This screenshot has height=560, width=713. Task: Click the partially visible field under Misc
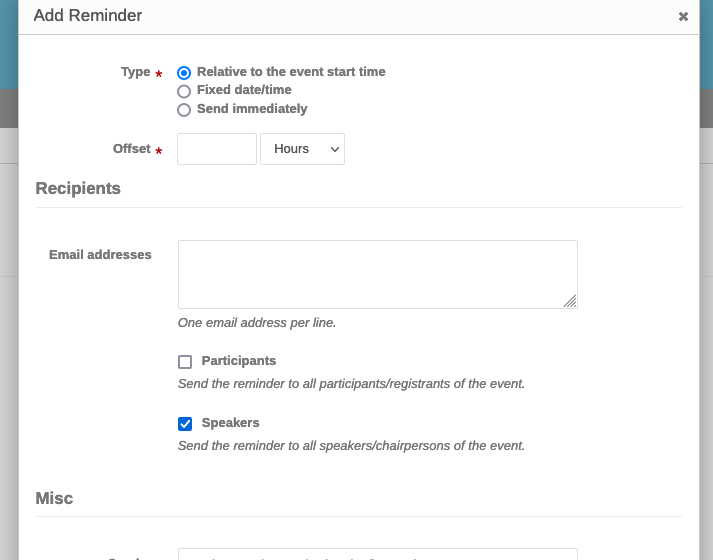378,555
